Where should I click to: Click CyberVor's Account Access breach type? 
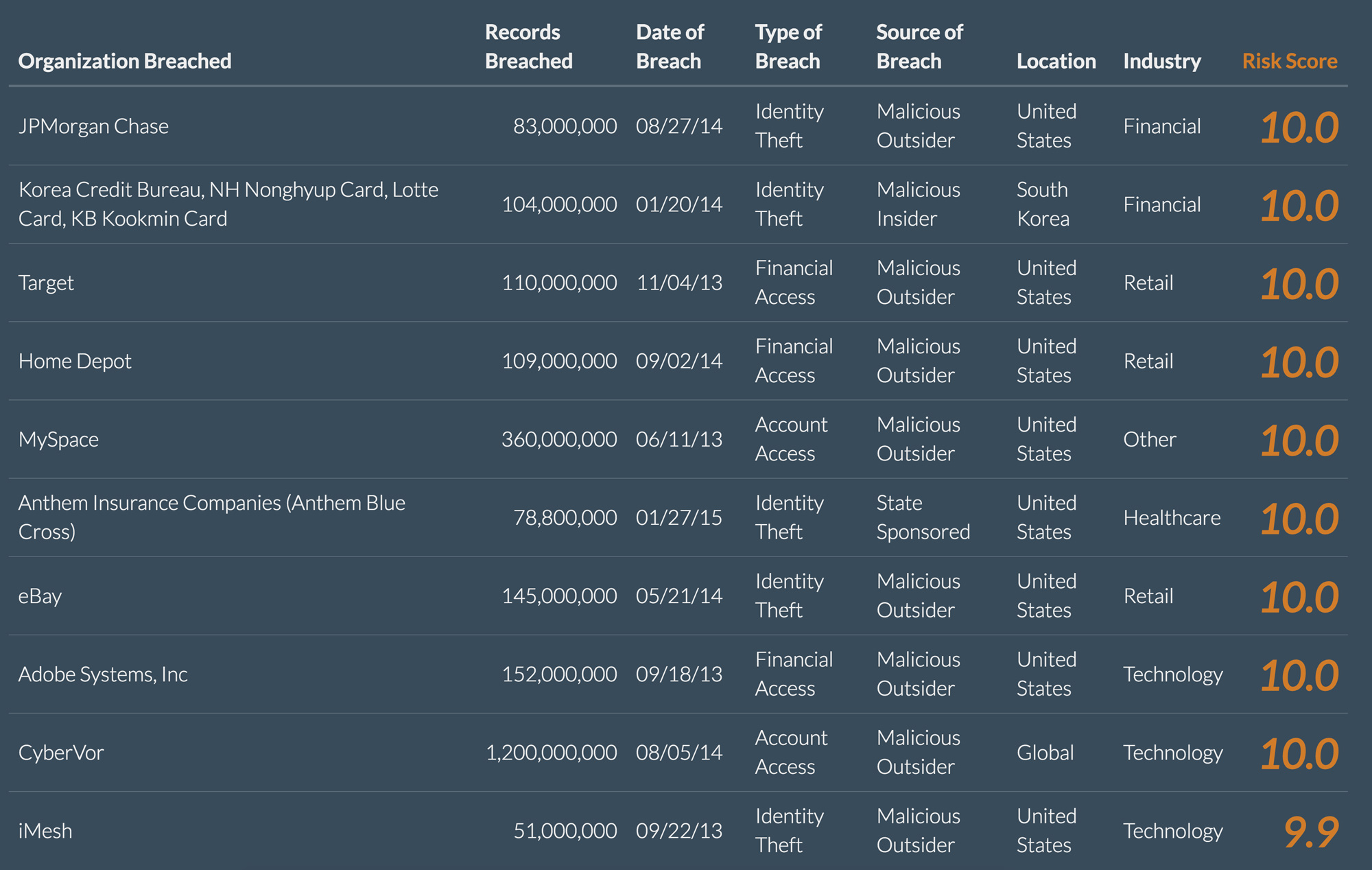point(792,753)
